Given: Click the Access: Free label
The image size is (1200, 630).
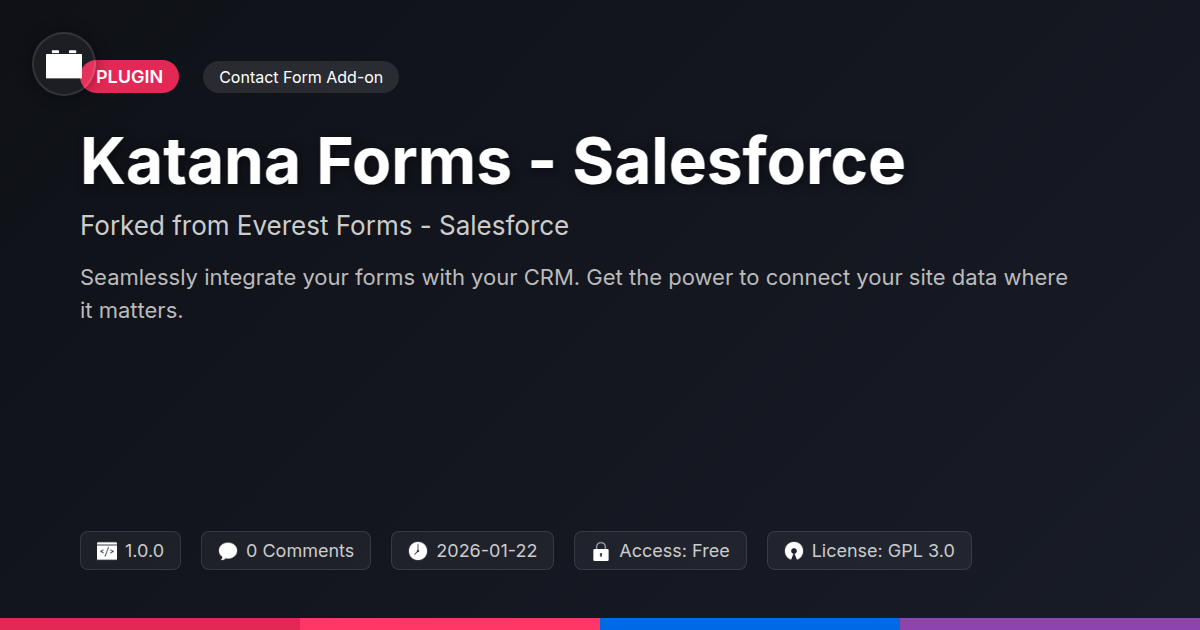Looking at the screenshot, I should pos(674,551).
